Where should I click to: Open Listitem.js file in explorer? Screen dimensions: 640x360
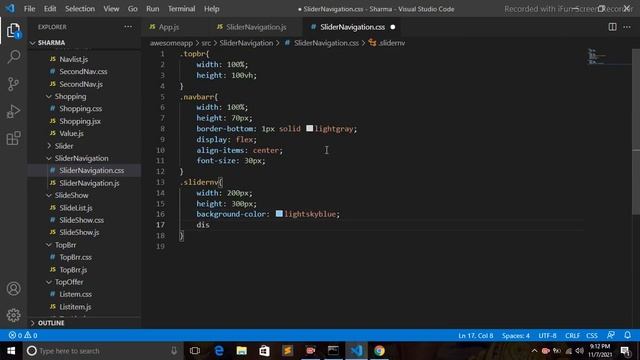click(75, 307)
